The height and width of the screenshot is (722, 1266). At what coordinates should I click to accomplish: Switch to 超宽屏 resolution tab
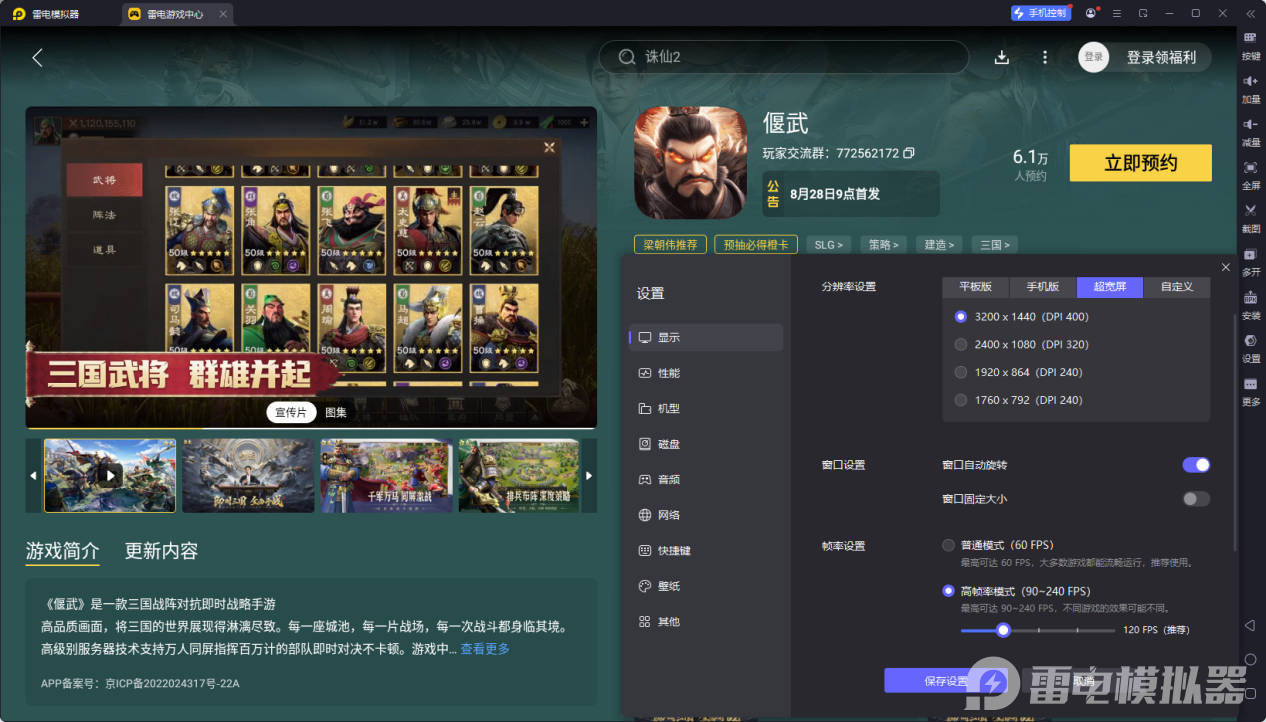1110,287
